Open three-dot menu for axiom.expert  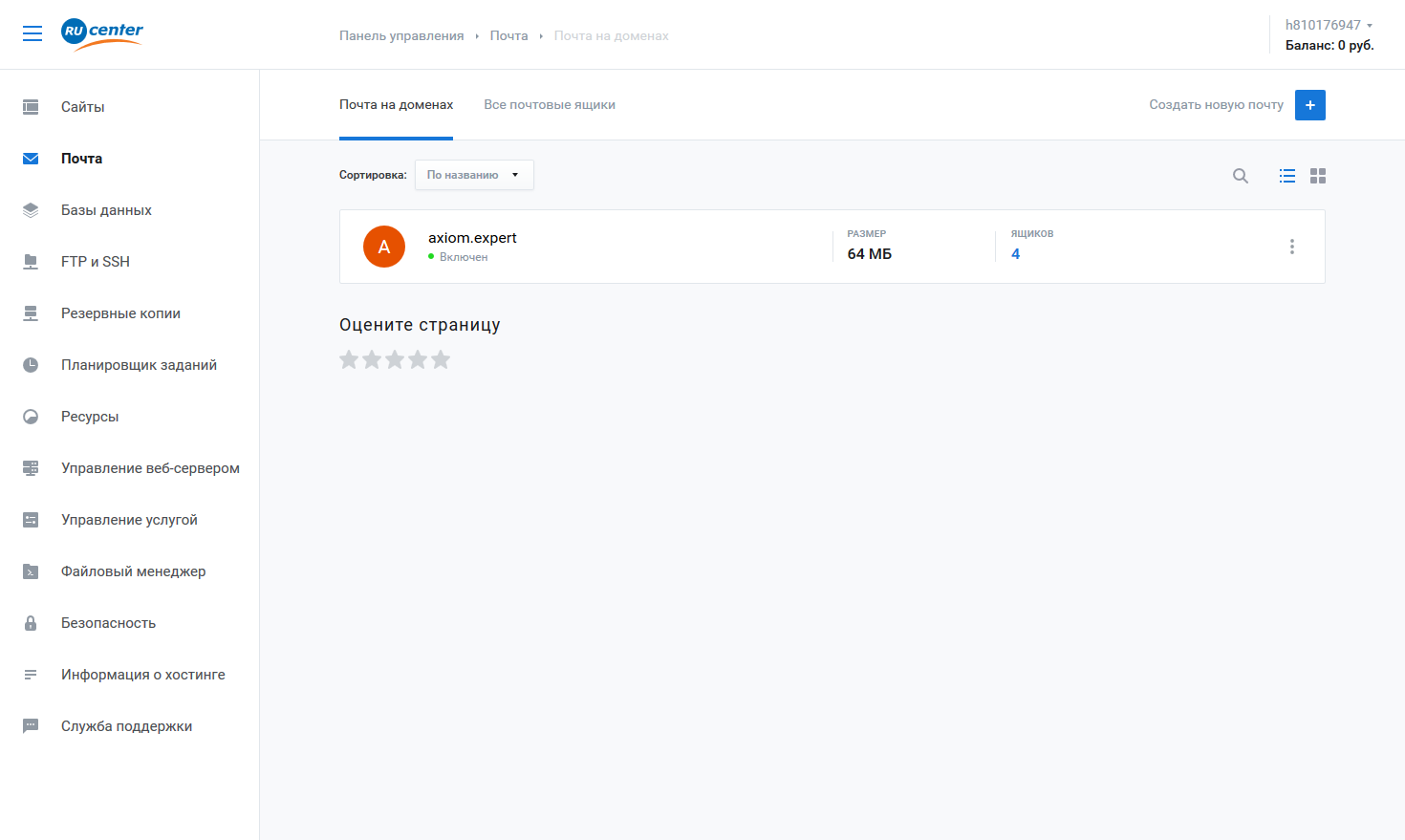tap(1292, 247)
